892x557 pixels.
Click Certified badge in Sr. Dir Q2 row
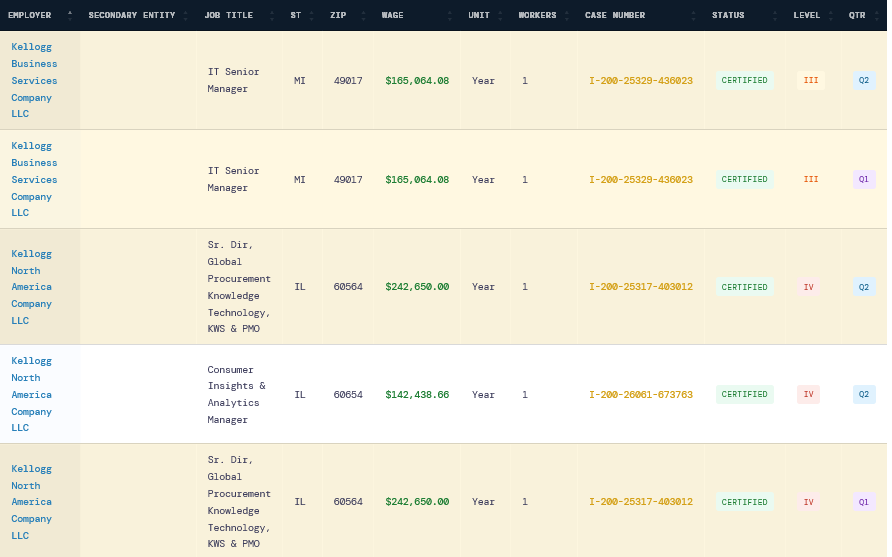pos(745,287)
